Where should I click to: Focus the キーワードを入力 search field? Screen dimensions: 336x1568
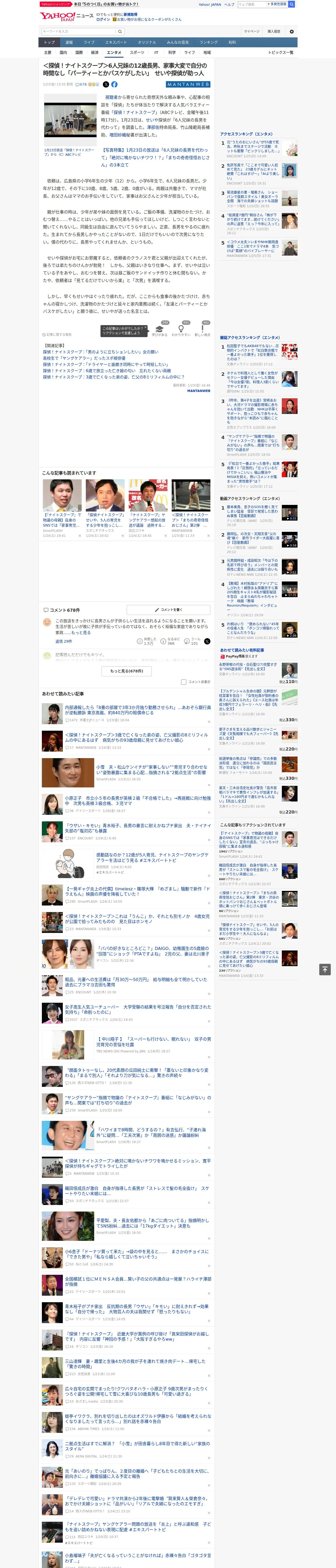79,31
